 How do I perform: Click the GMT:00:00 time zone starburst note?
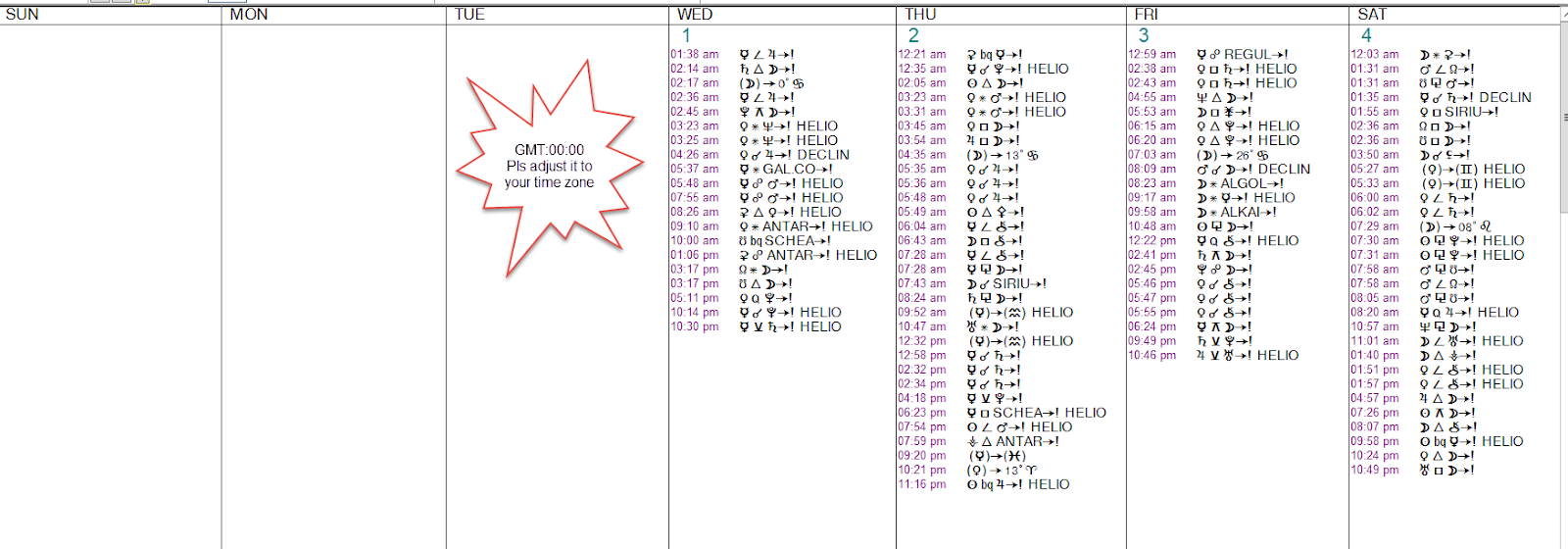549,167
